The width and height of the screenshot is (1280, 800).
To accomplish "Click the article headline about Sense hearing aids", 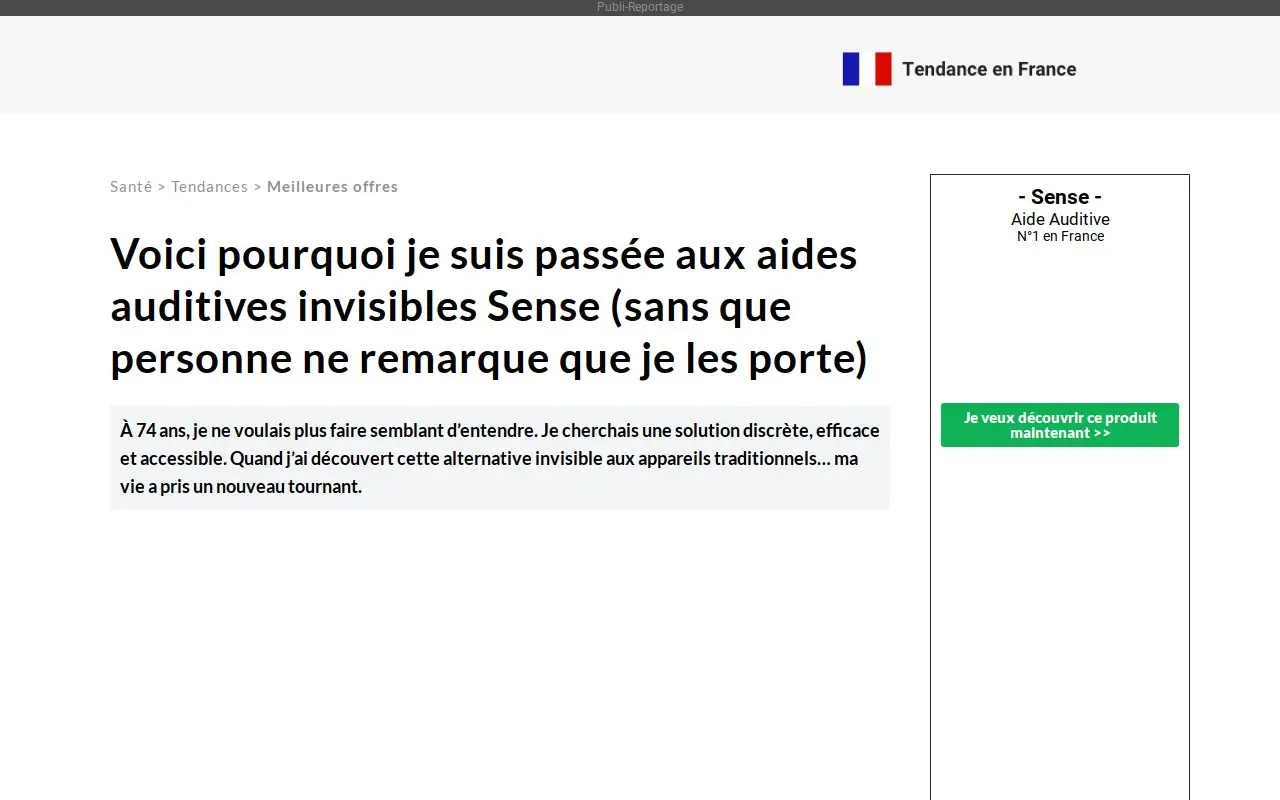I will (x=489, y=307).
